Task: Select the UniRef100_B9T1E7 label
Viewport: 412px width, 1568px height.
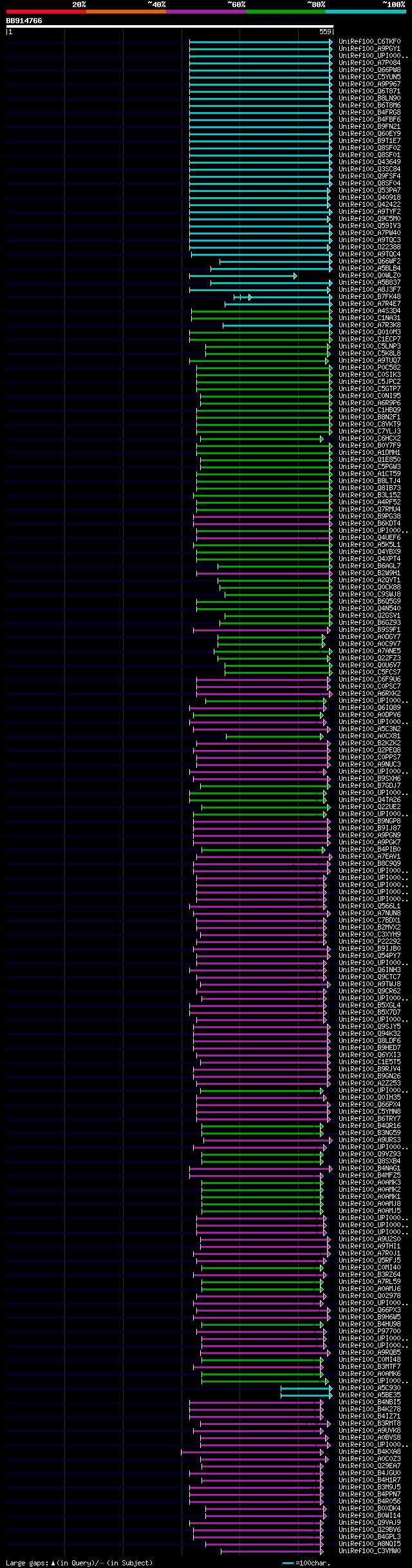Action: tap(370, 141)
